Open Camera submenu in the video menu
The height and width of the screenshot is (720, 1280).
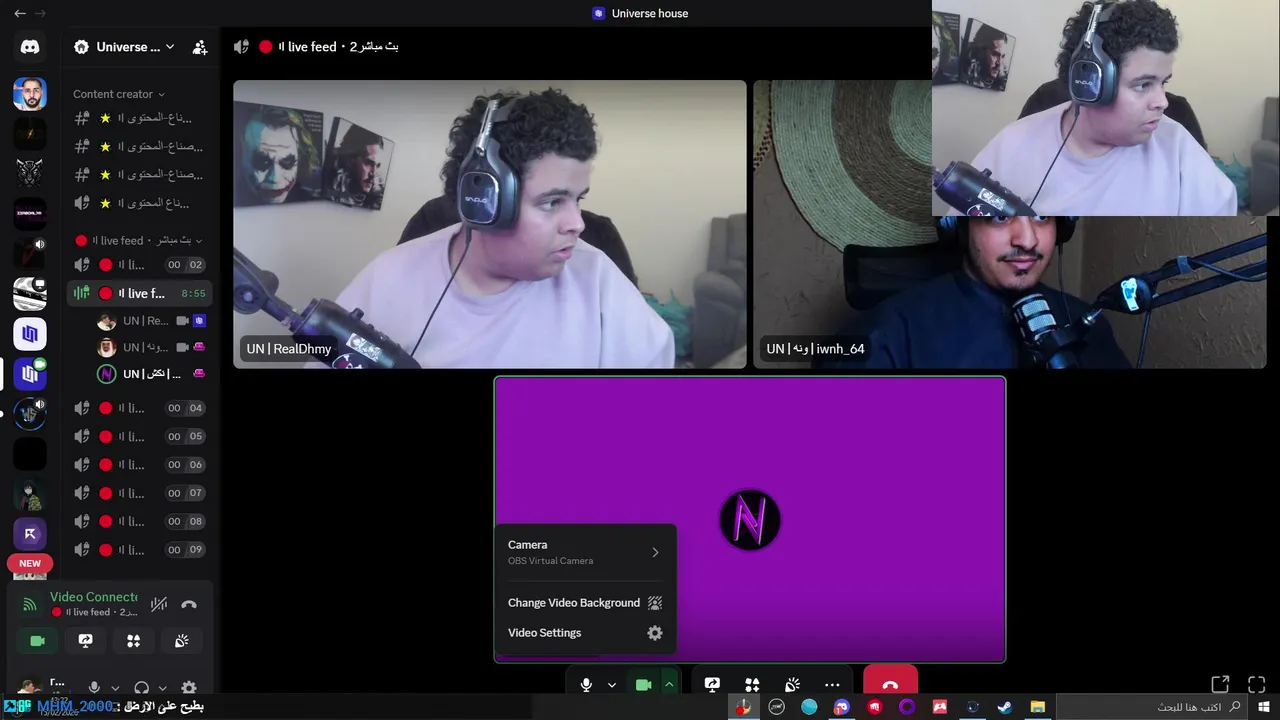[585, 552]
